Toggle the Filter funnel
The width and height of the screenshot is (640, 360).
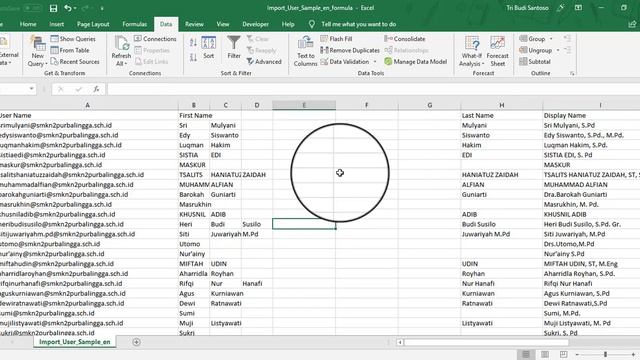coord(234,48)
